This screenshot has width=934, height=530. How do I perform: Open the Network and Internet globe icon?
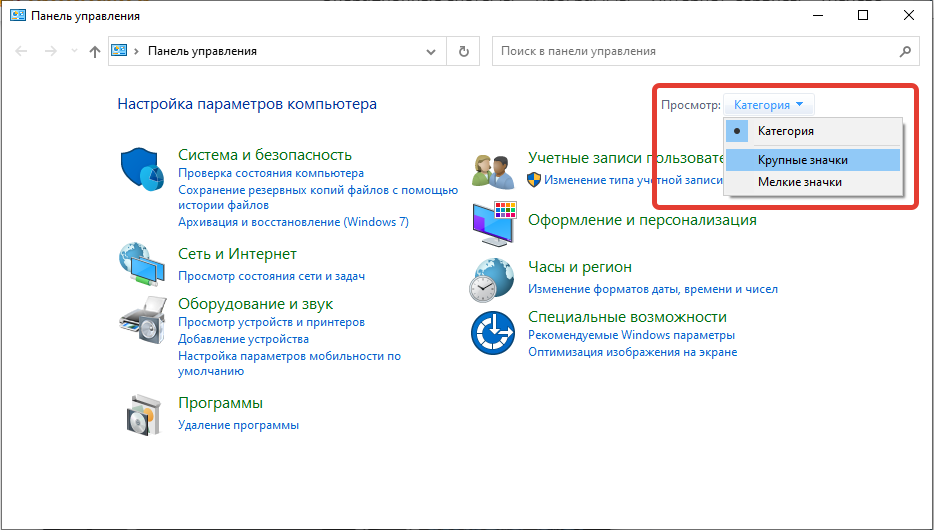[x=142, y=265]
